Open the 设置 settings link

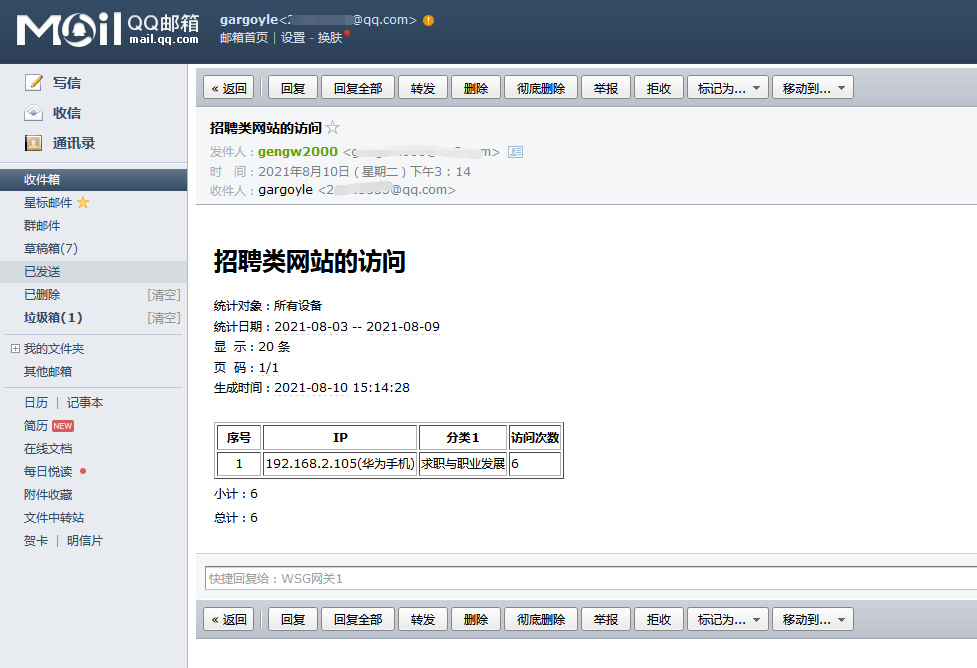293,38
